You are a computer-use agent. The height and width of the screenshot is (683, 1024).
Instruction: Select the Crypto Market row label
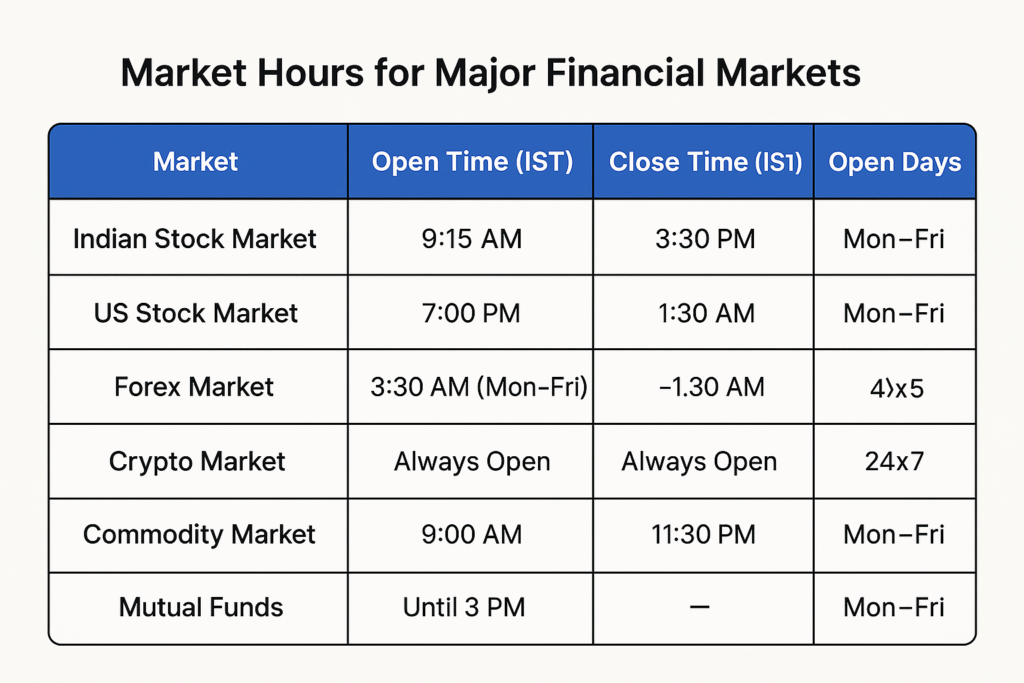[197, 462]
